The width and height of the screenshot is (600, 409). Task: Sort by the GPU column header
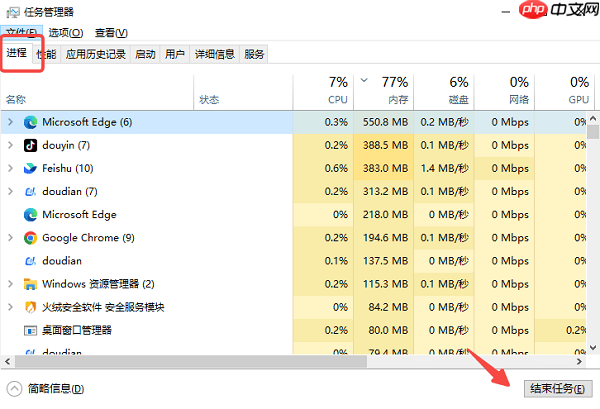564,91
